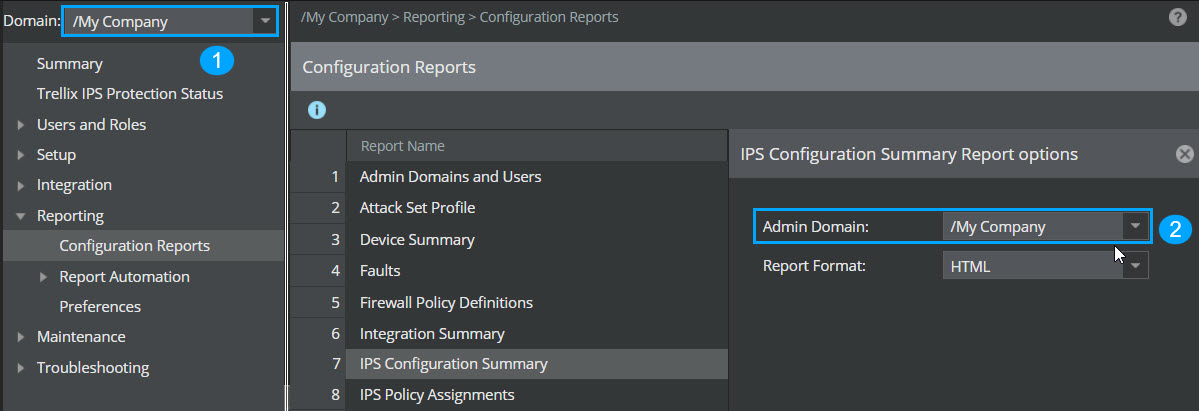
Task: Select the Reporting menu label
Action: click(70, 216)
